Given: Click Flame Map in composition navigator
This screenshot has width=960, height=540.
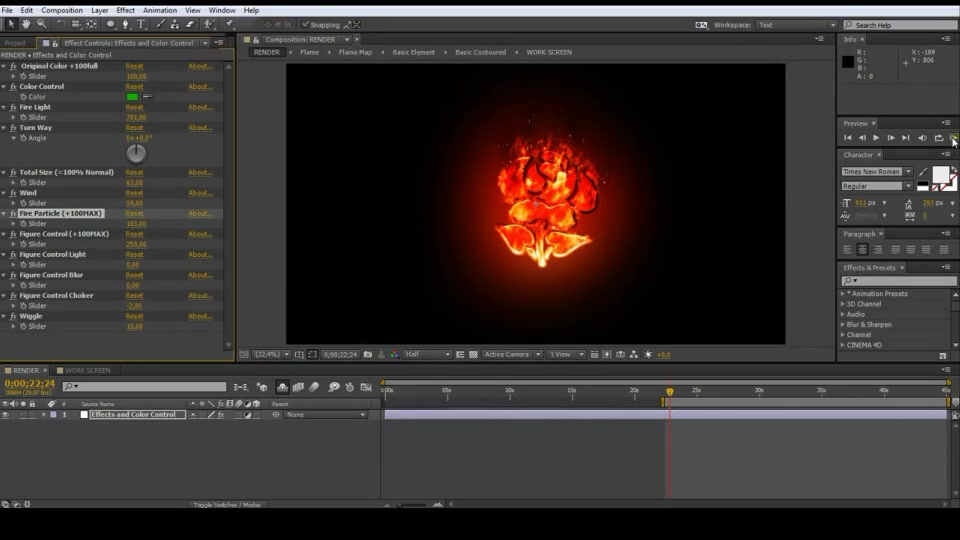Looking at the screenshot, I should [x=355, y=52].
